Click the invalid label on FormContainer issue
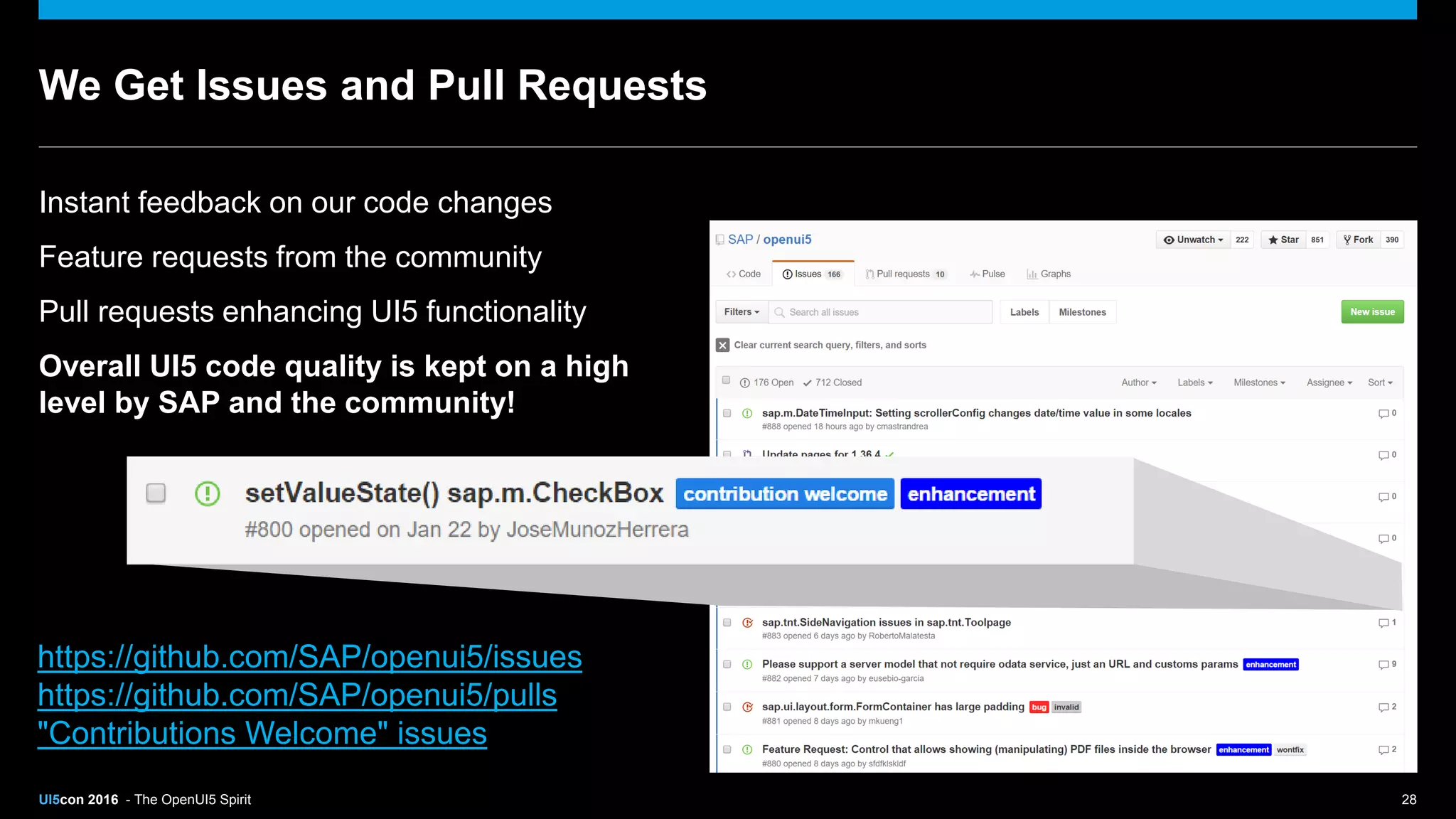Viewport: 1456px width, 819px height. click(x=1066, y=707)
